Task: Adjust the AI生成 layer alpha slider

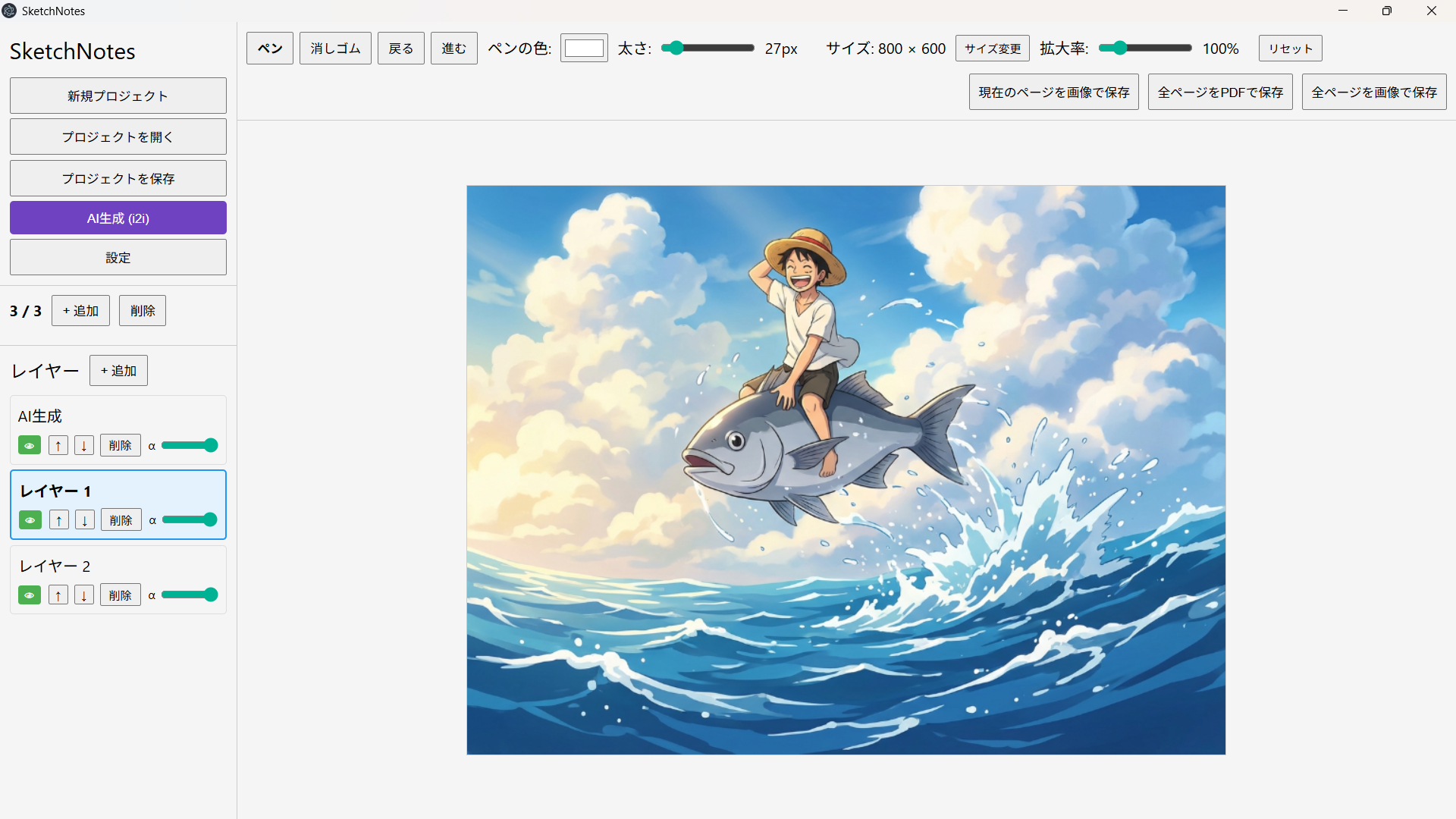Action: (x=190, y=445)
